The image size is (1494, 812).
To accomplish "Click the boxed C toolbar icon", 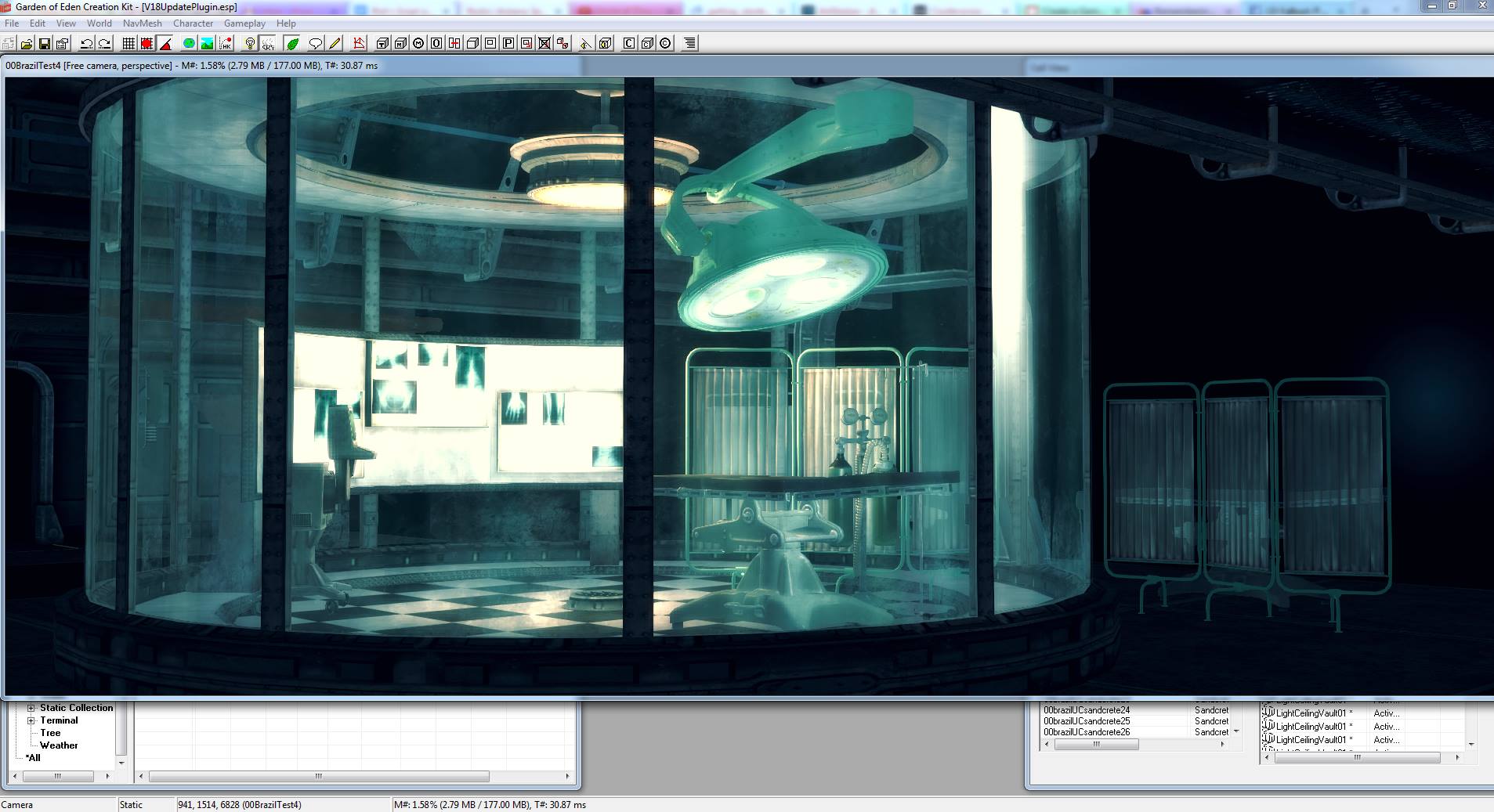I will [x=628, y=43].
